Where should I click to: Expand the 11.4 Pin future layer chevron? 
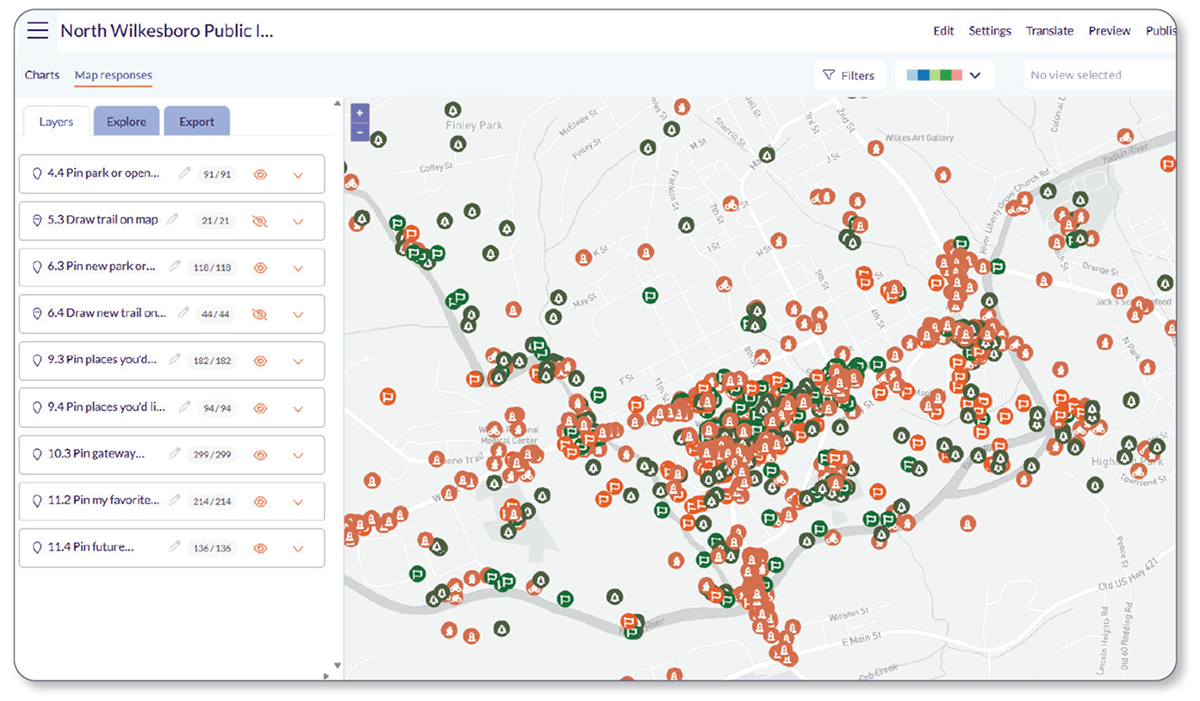pos(297,548)
